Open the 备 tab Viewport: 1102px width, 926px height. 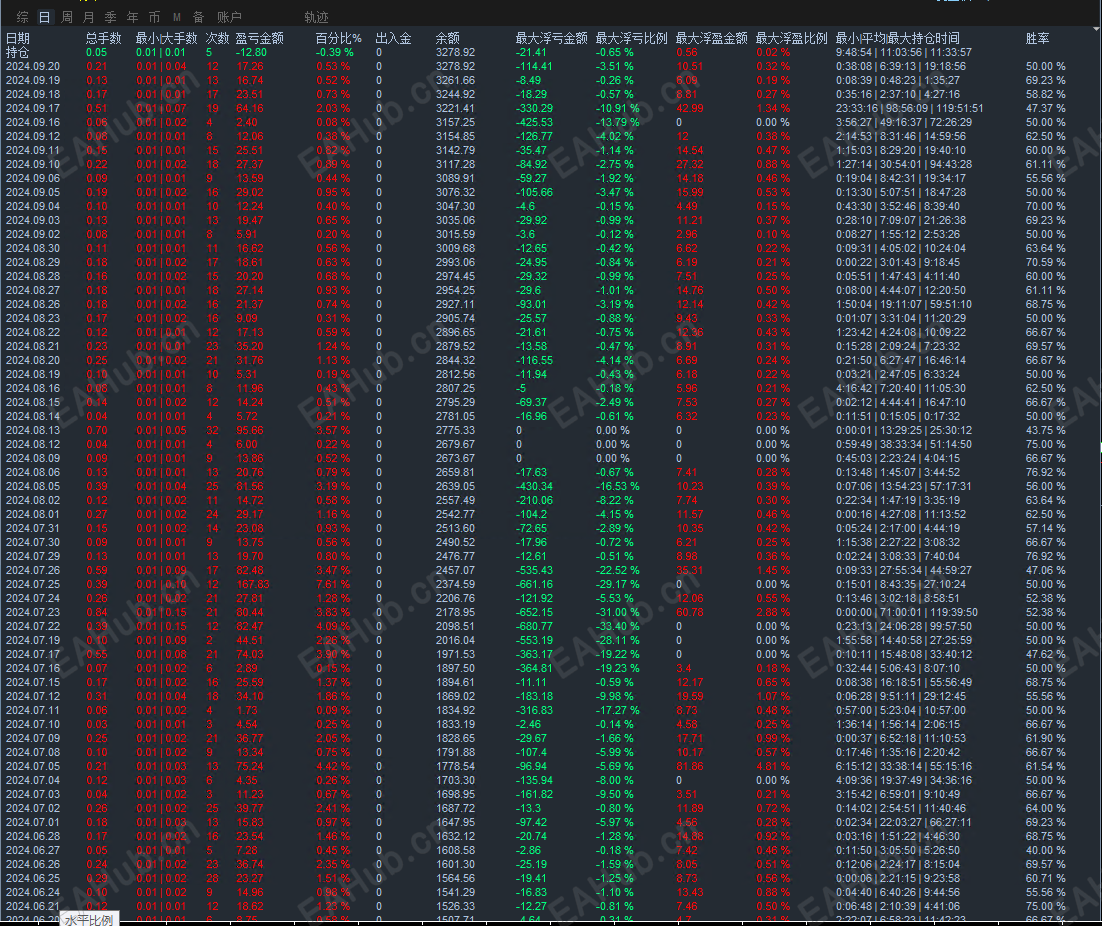[x=198, y=17]
